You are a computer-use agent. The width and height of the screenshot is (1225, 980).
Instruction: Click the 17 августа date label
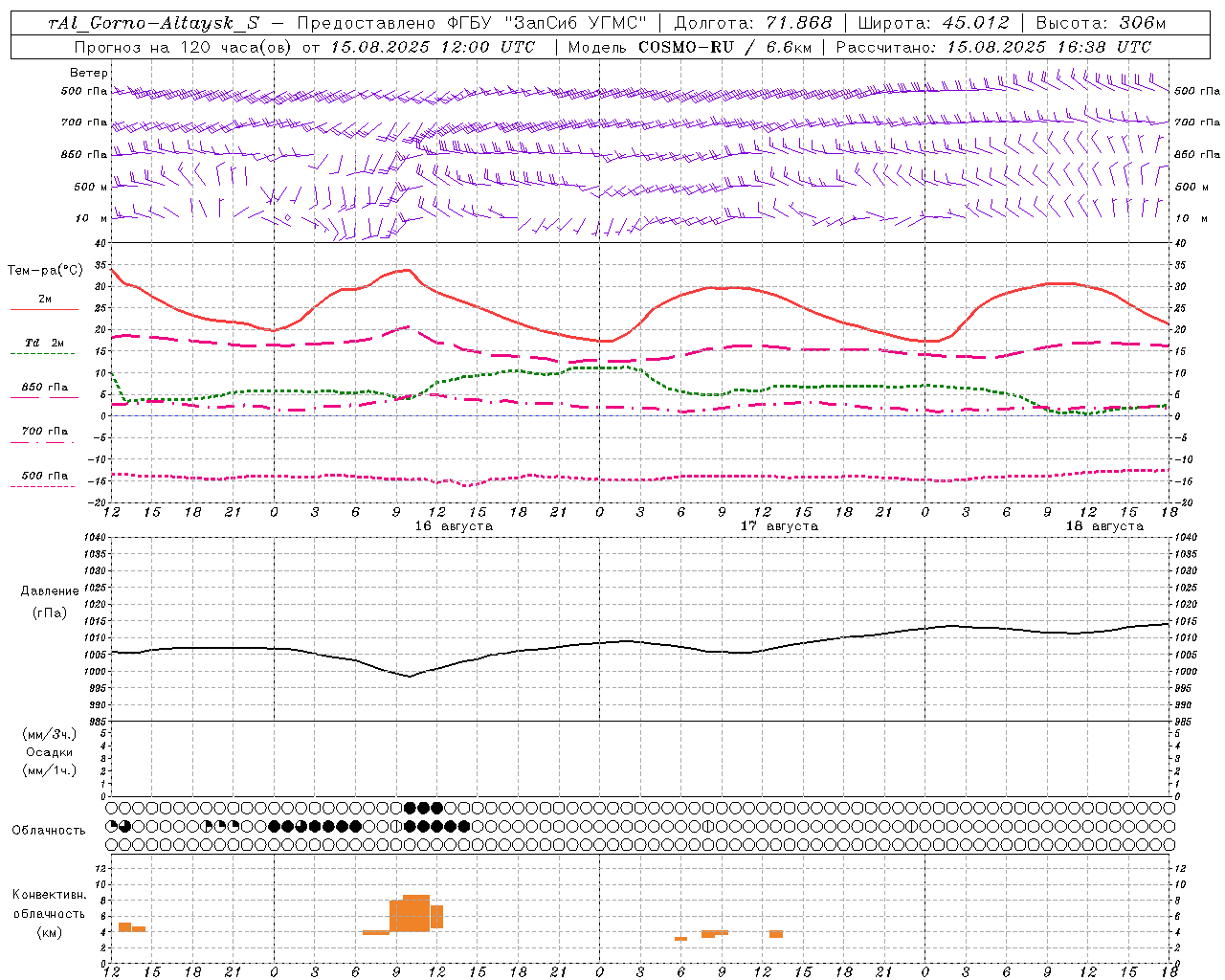pyautogui.click(x=779, y=526)
